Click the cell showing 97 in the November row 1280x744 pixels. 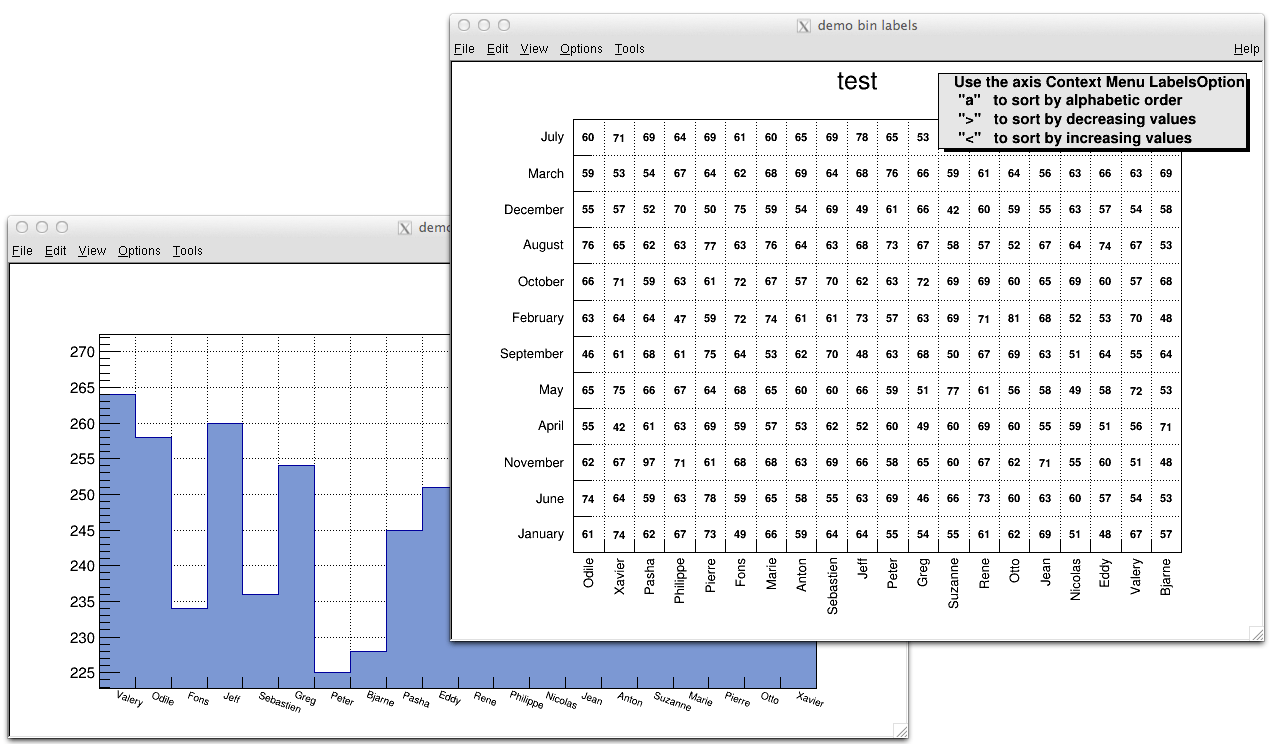(x=648, y=462)
